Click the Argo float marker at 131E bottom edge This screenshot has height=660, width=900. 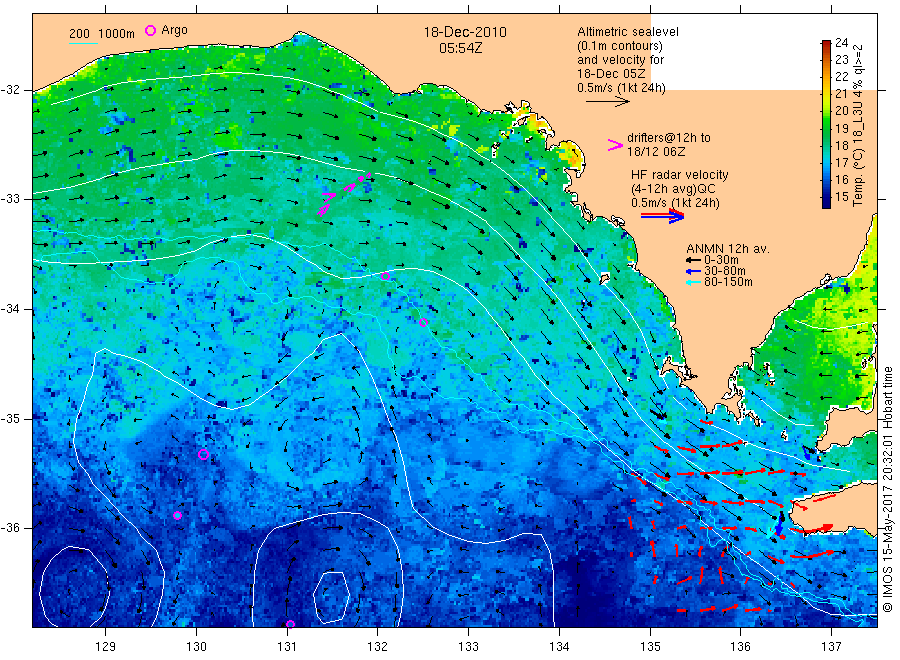click(290, 624)
